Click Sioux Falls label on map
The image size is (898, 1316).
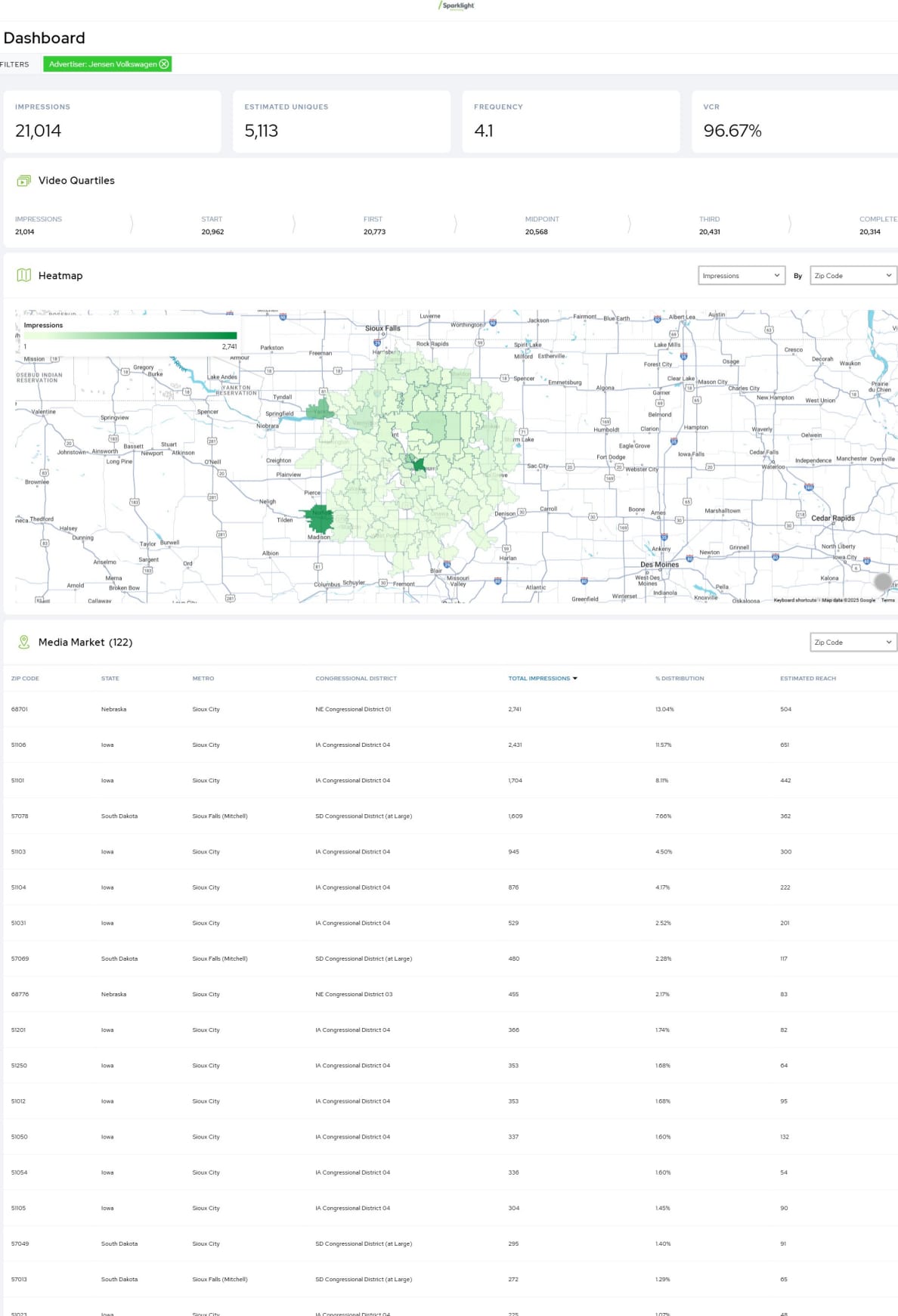382,328
